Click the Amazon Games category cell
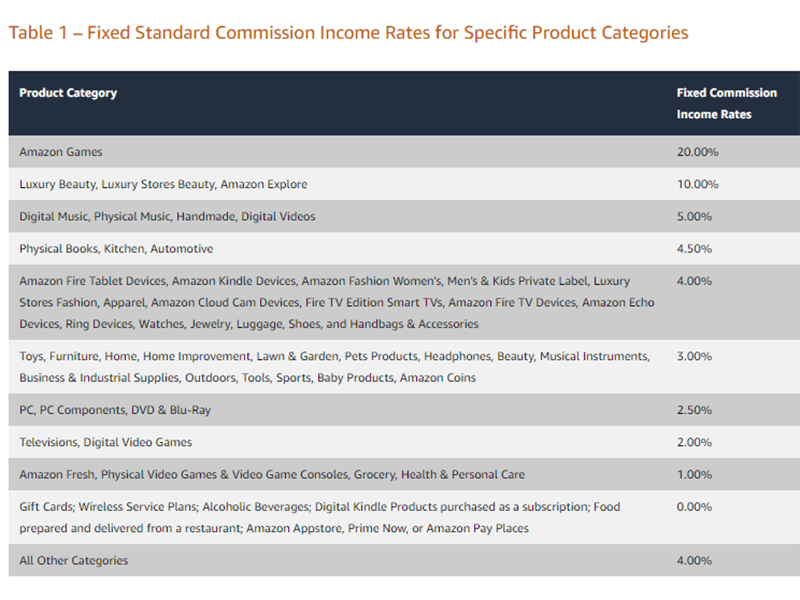Screen dimensions: 800x600 tap(61, 152)
